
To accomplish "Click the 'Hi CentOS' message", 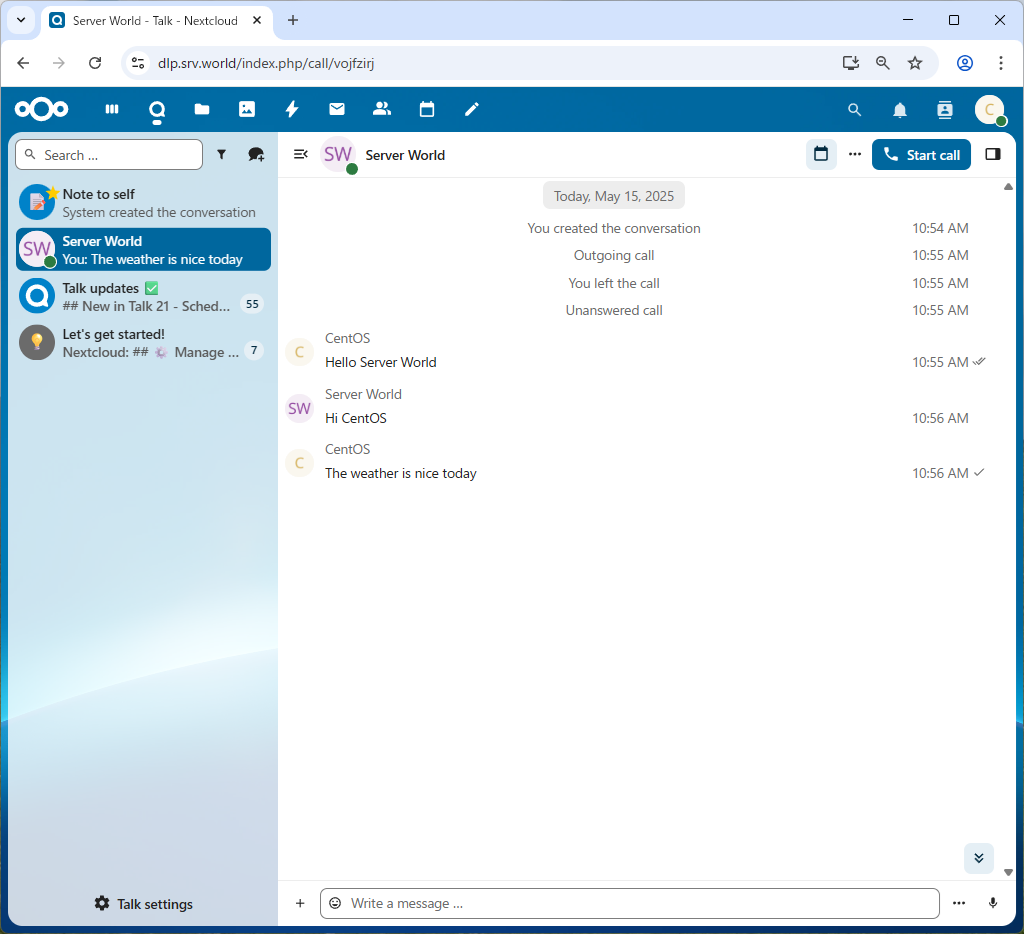I will [x=356, y=418].
